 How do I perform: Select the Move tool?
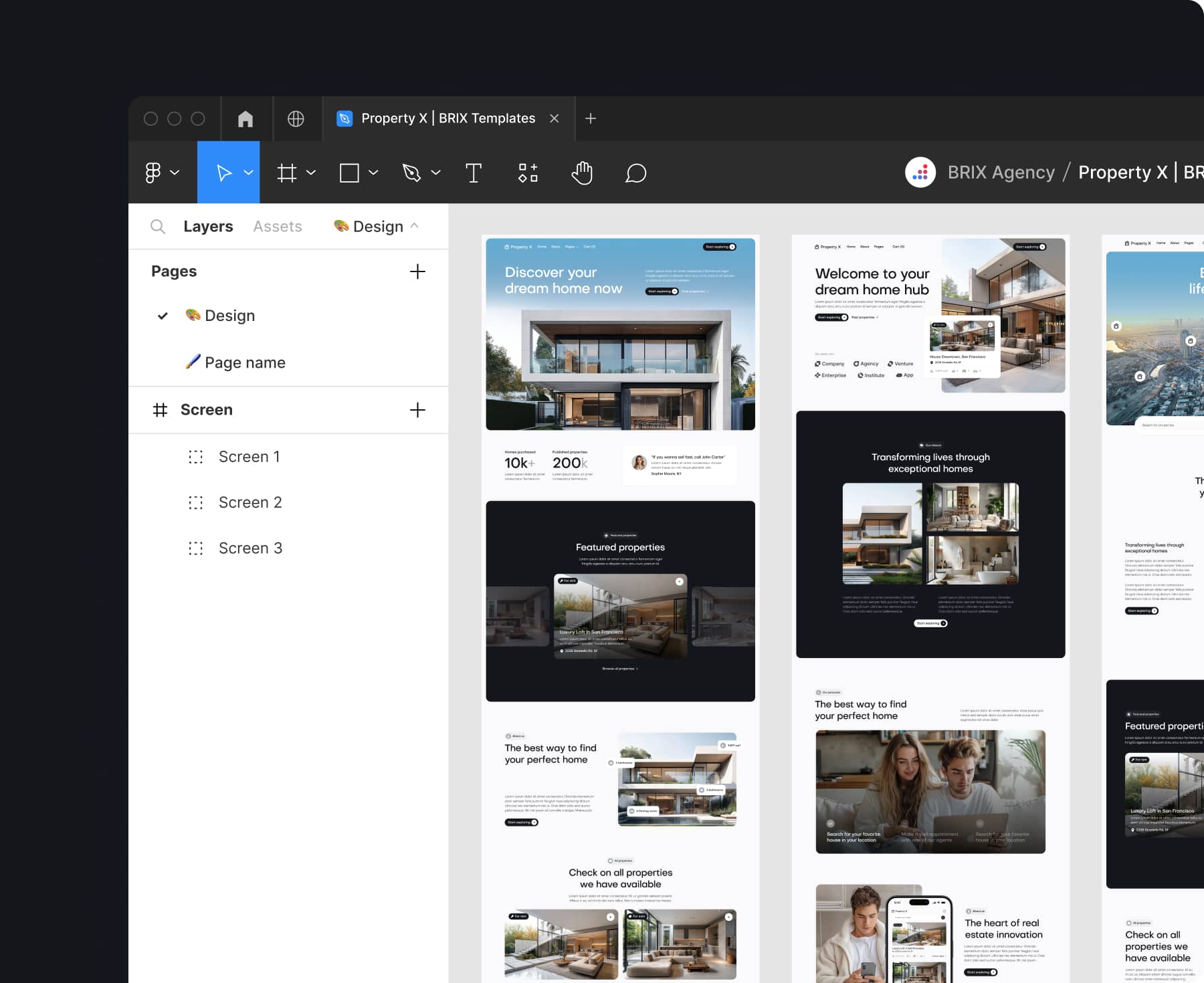point(225,173)
